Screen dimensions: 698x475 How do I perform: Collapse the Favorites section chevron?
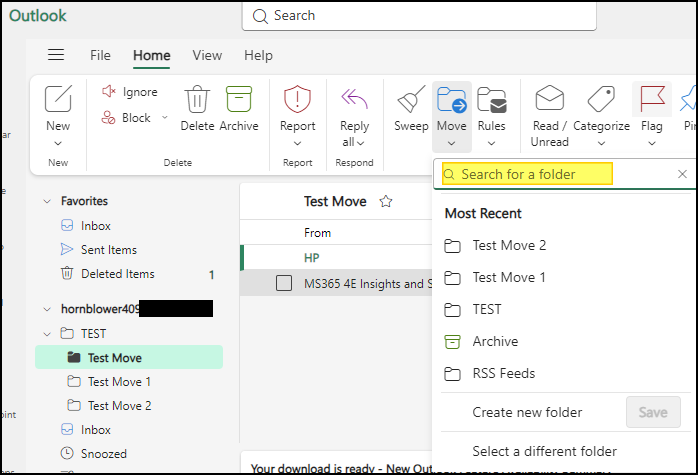click(x=47, y=201)
